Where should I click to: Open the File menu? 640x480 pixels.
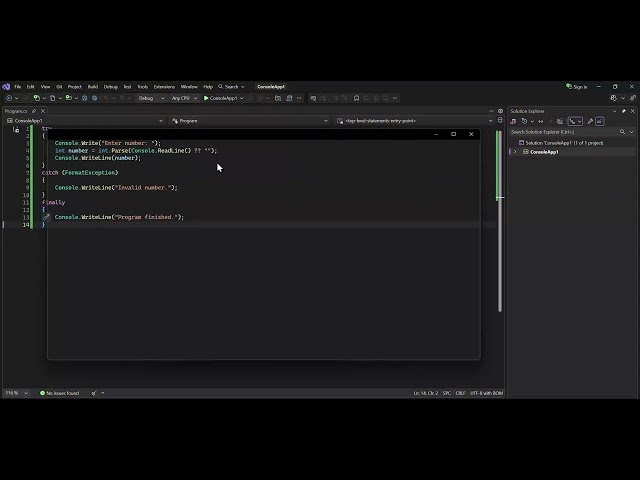(18, 87)
